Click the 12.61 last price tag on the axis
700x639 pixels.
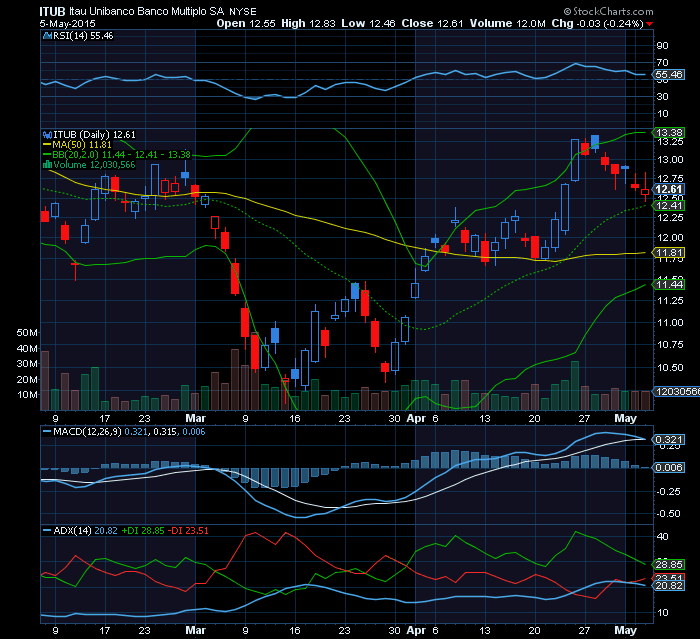click(x=669, y=189)
